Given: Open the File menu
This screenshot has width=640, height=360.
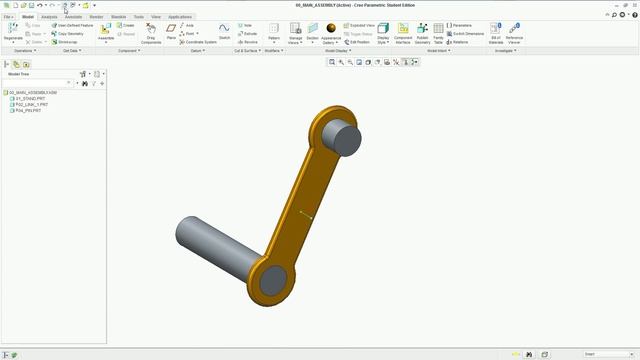Looking at the screenshot, I should tap(9, 17).
